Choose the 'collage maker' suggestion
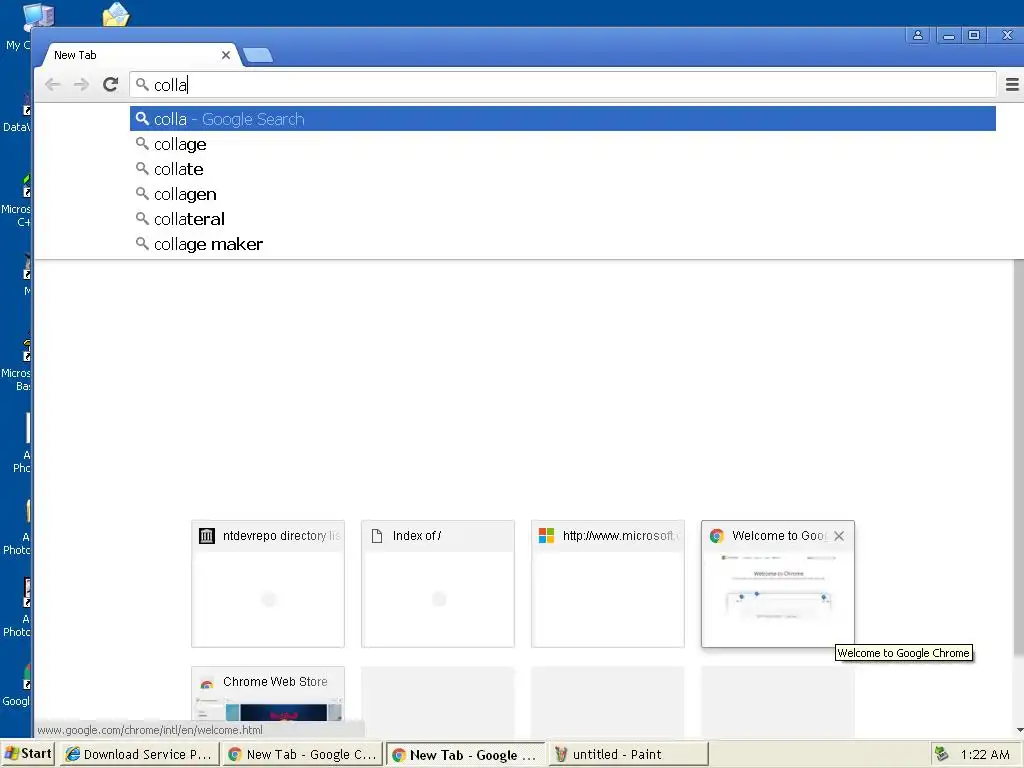The image size is (1024, 768). [x=563, y=244]
